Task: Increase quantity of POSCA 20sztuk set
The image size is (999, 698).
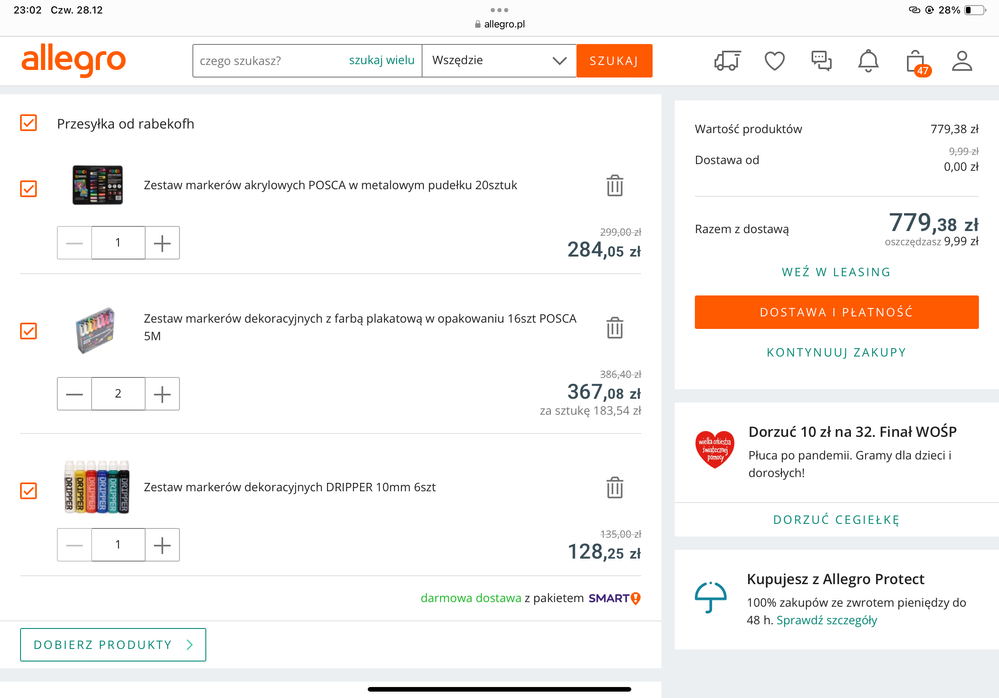Action: point(162,243)
